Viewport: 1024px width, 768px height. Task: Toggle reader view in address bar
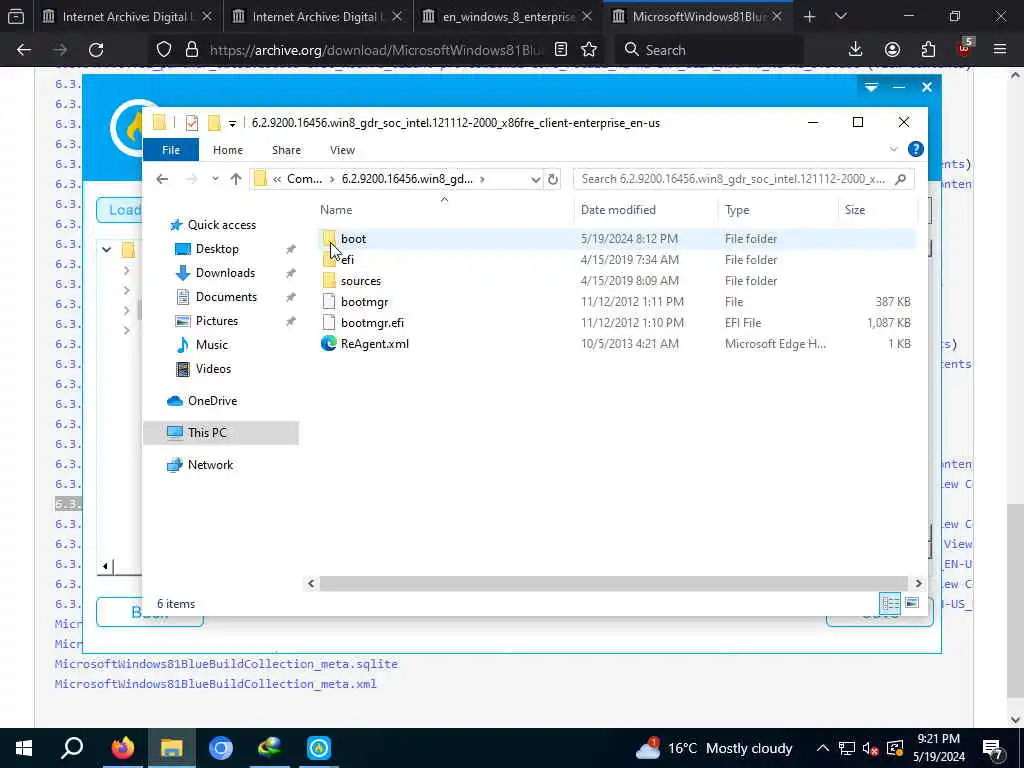pyautogui.click(x=560, y=50)
